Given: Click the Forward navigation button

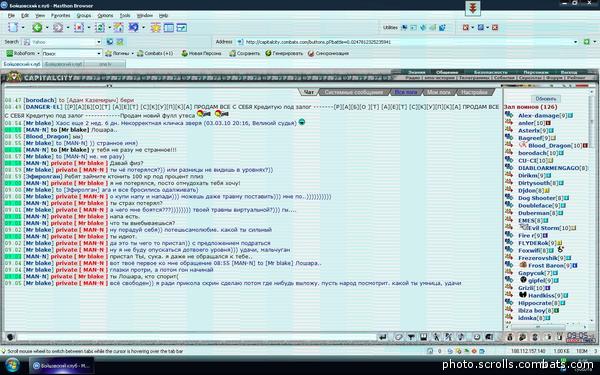Looking at the screenshot, I should (58, 27).
